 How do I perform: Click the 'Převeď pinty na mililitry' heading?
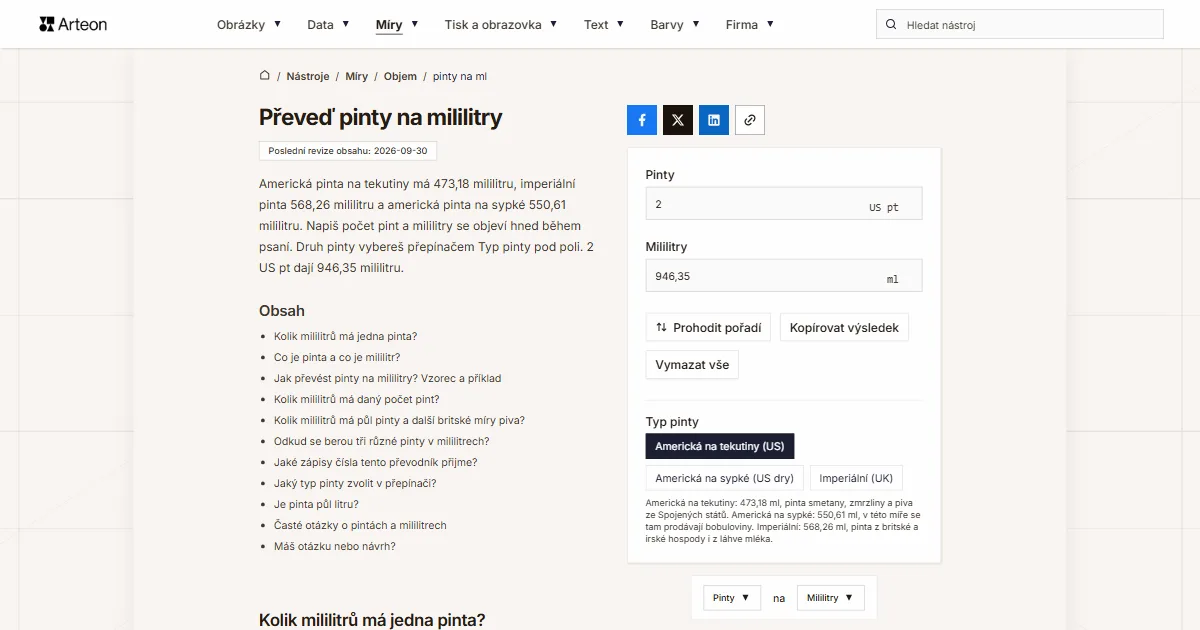pos(381,117)
